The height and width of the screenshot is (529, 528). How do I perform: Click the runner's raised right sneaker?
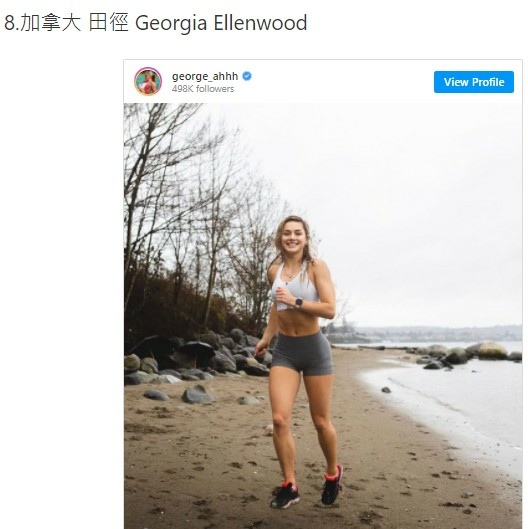332,485
